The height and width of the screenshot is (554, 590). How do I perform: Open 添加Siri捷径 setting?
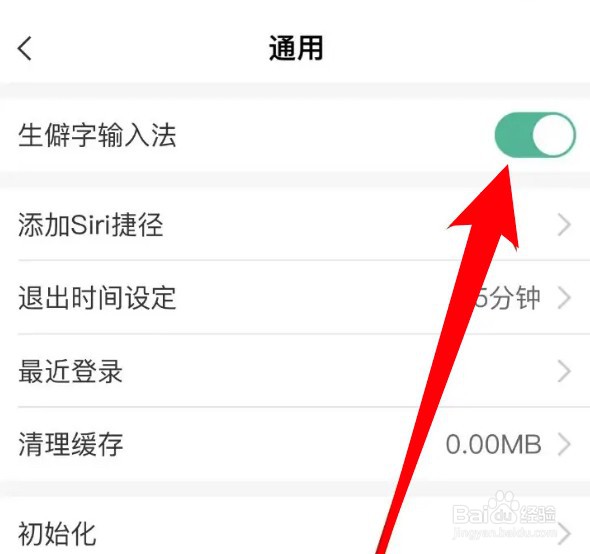295,224
